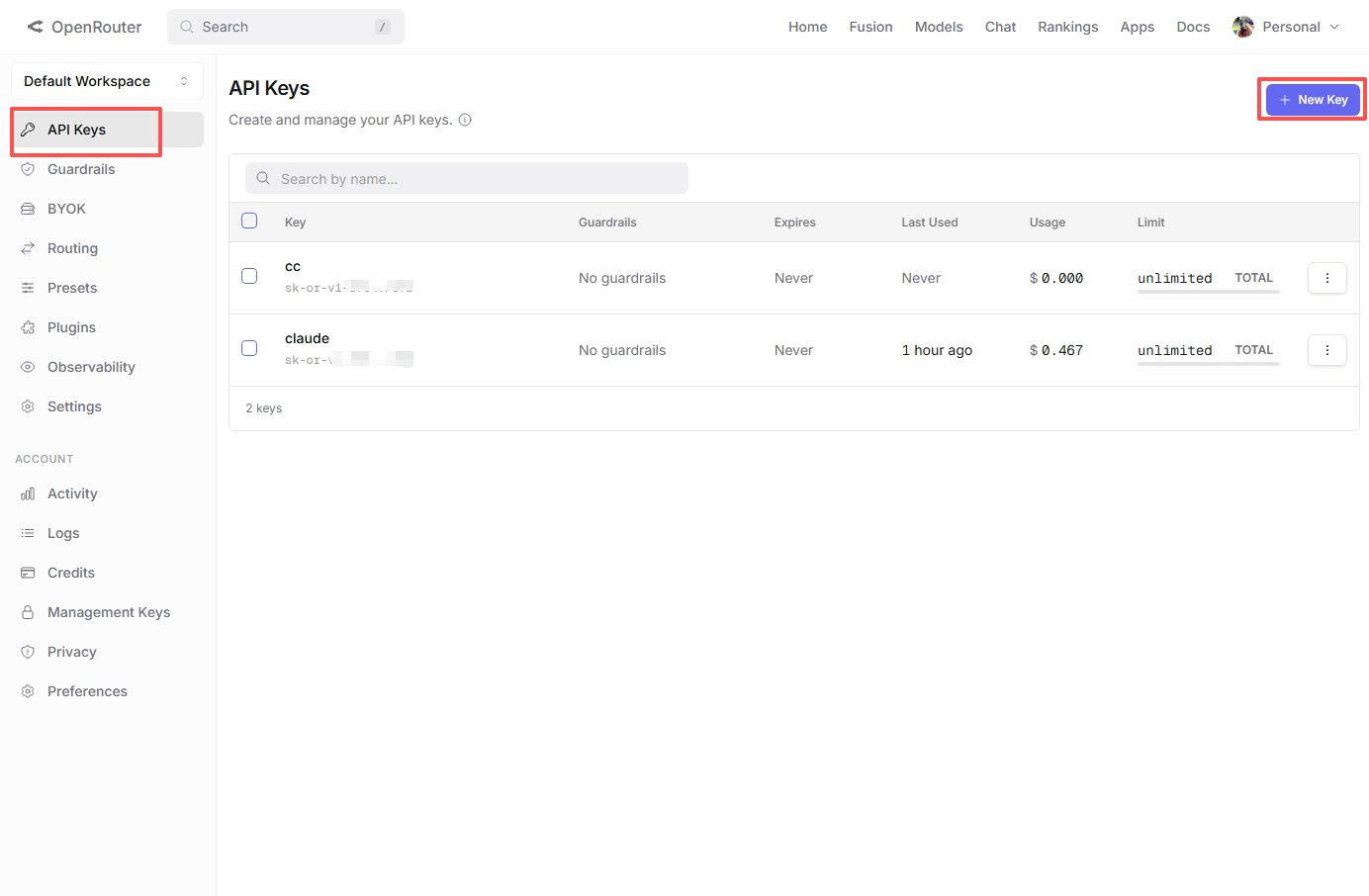Open Fusion in top navigation

pyautogui.click(x=870, y=27)
